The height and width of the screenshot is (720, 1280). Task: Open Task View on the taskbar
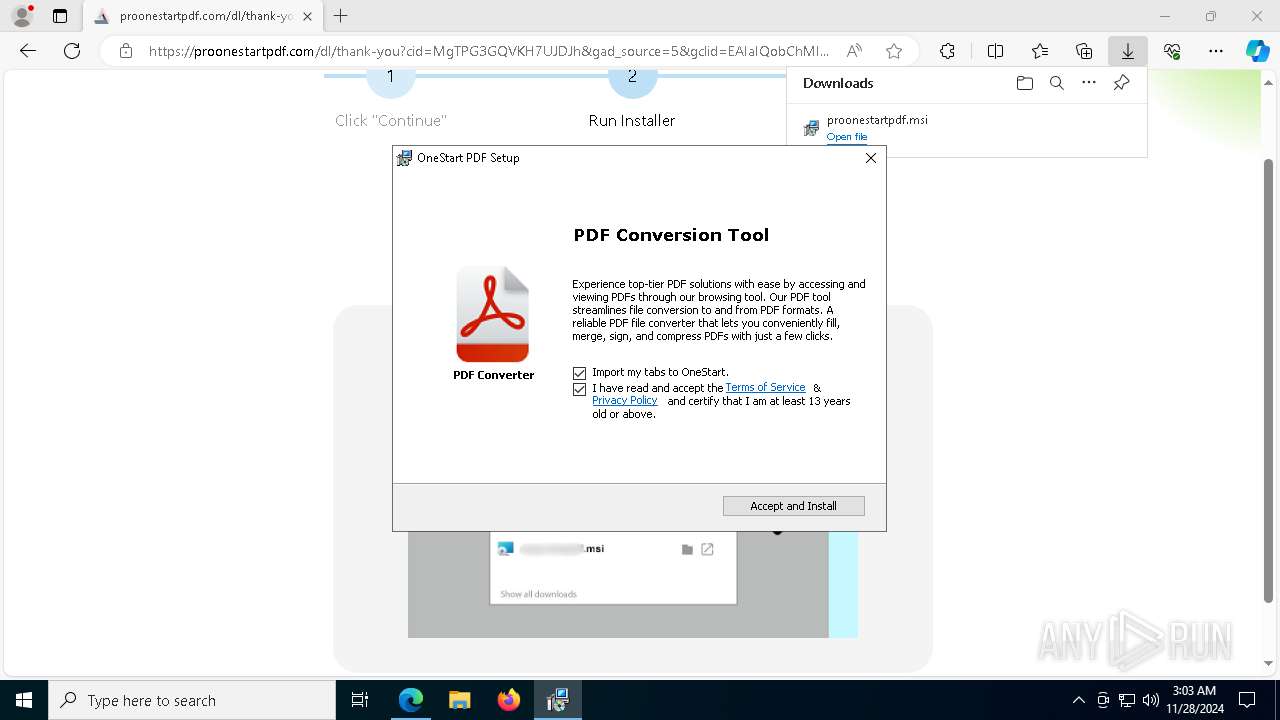click(360, 700)
